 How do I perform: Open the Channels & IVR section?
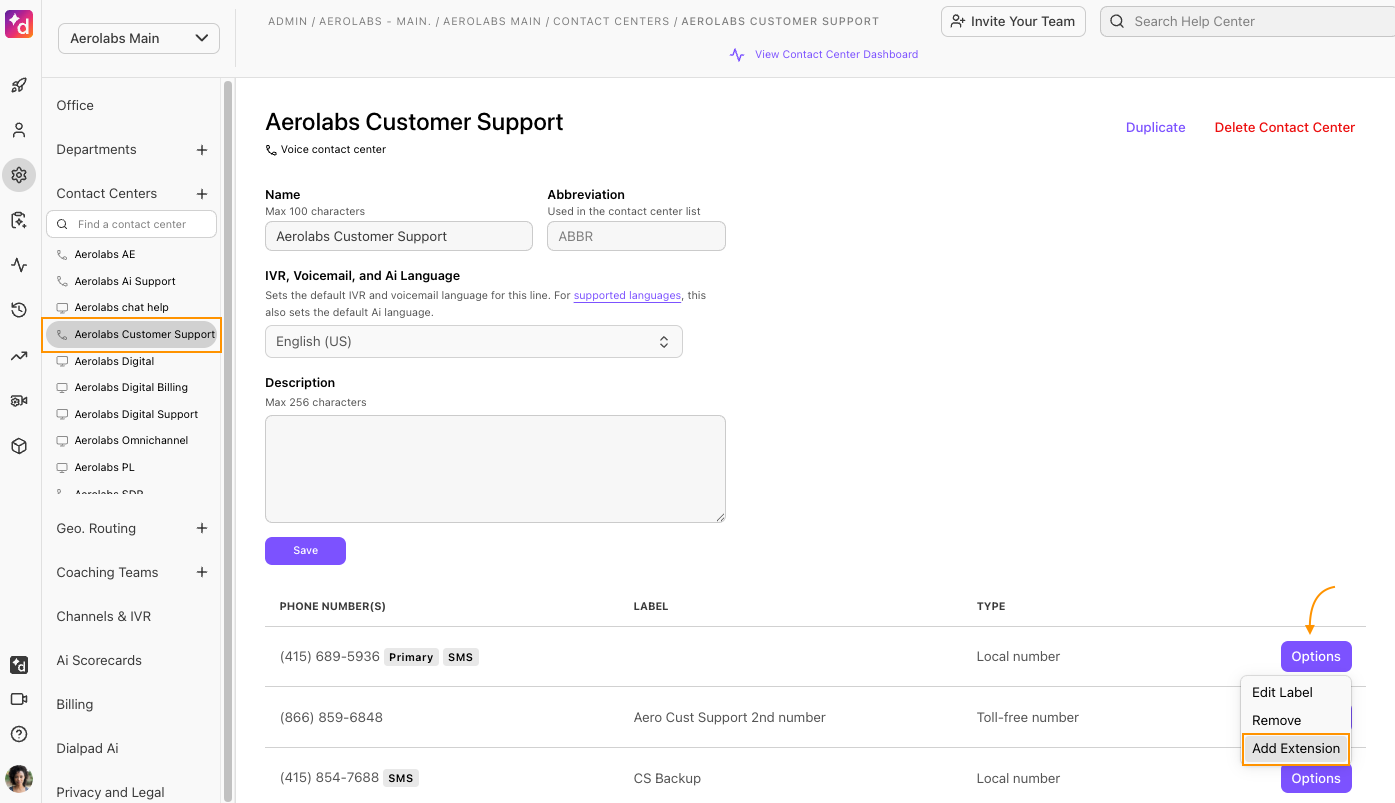[104, 617]
